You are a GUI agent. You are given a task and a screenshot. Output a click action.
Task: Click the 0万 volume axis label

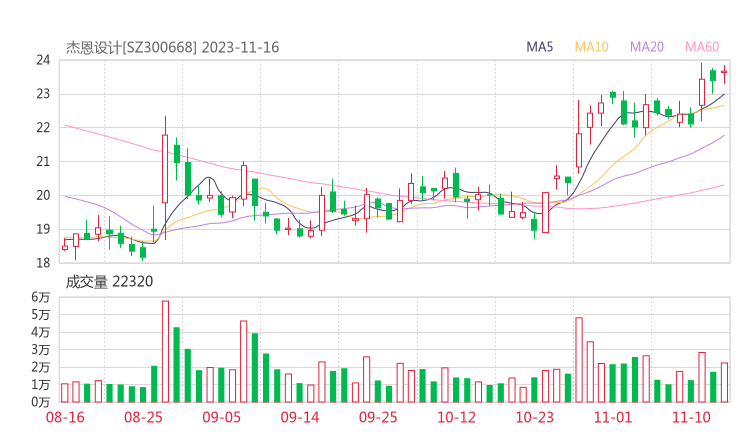(41, 402)
